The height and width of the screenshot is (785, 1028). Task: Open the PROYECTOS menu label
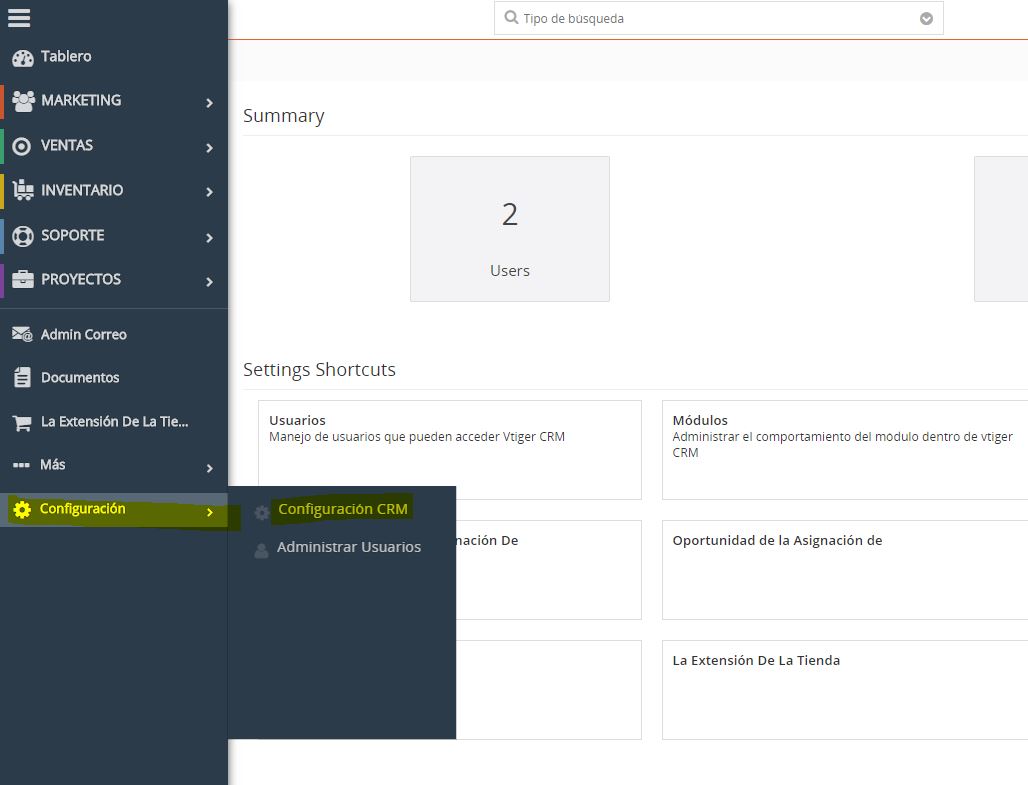[x=81, y=279]
